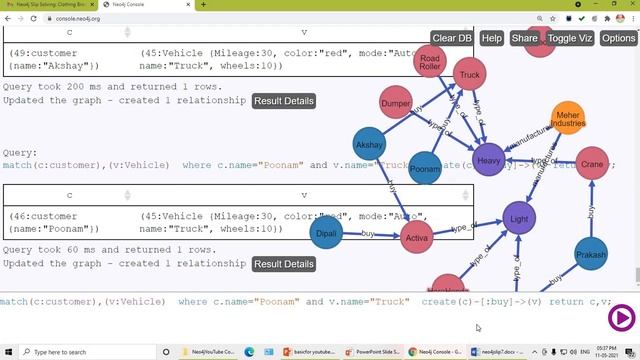Open Neo4jYouTube folder taskbar item
The width and height of the screenshot is (640, 360).
(208, 351)
